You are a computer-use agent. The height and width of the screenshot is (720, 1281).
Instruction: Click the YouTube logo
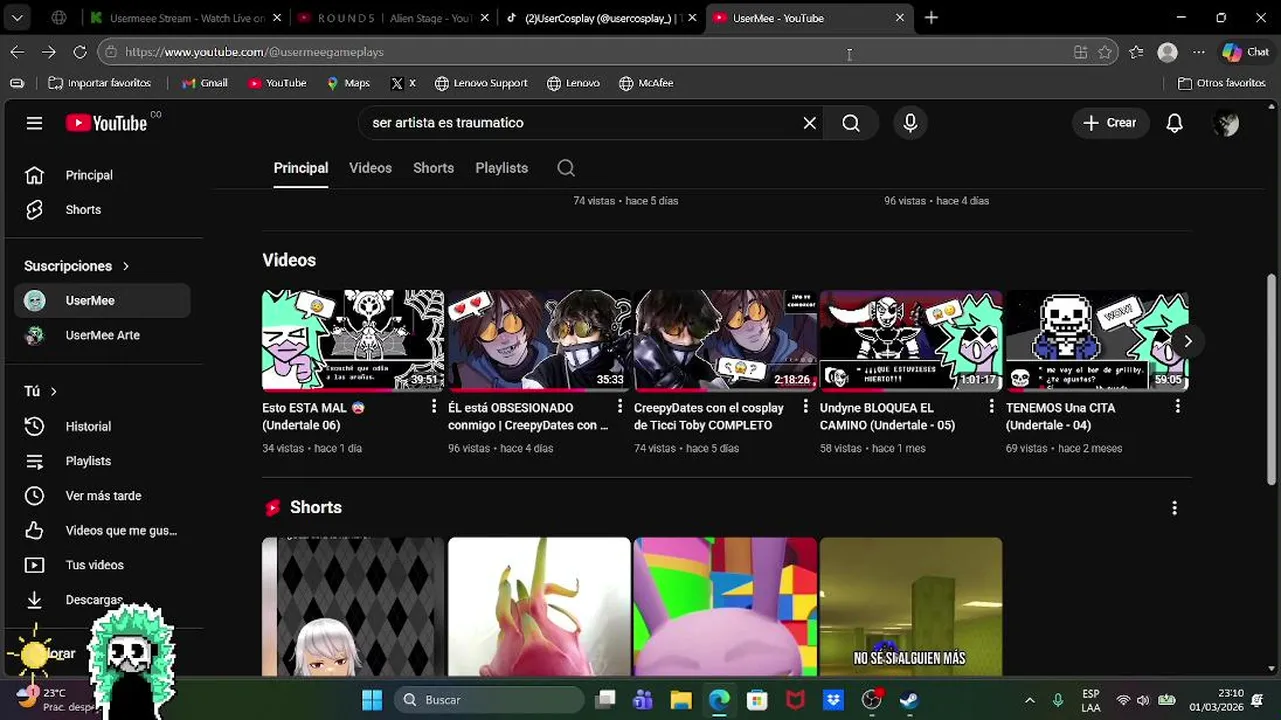pyautogui.click(x=107, y=123)
